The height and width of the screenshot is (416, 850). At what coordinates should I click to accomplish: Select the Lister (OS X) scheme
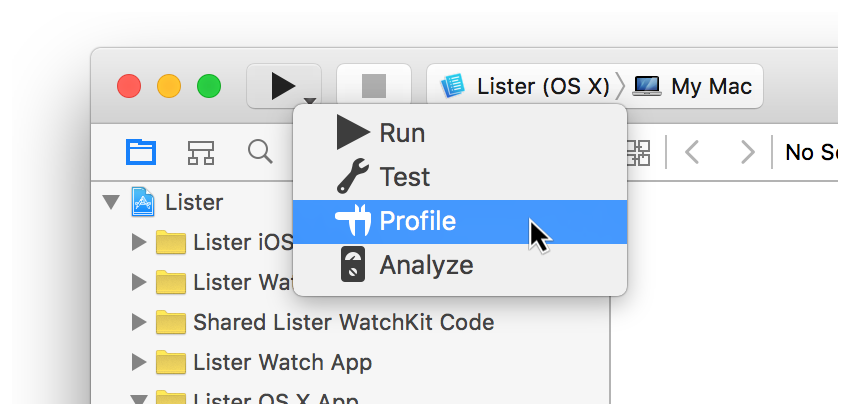coord(526,86)
